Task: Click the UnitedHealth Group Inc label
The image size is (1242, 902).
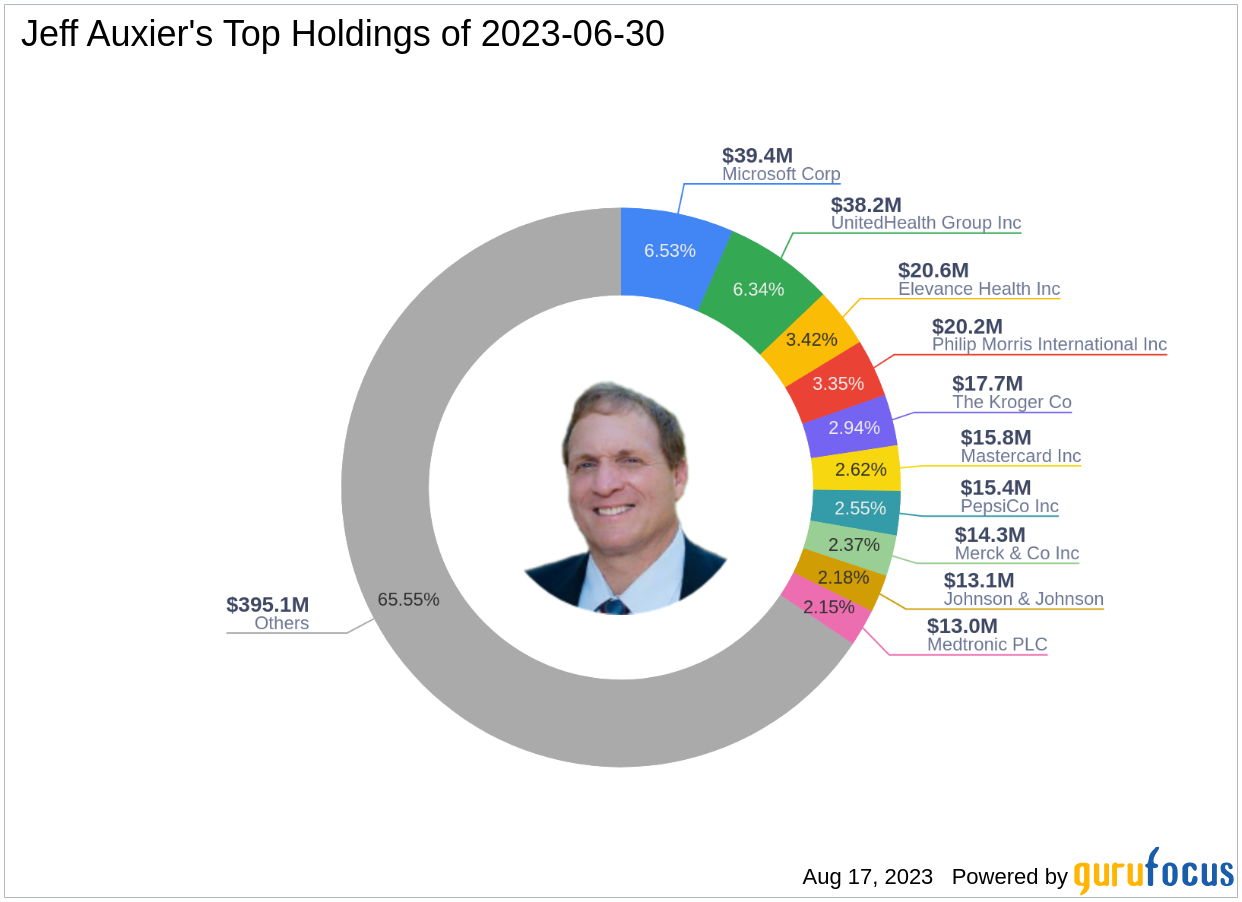Action: pos(926,223)
